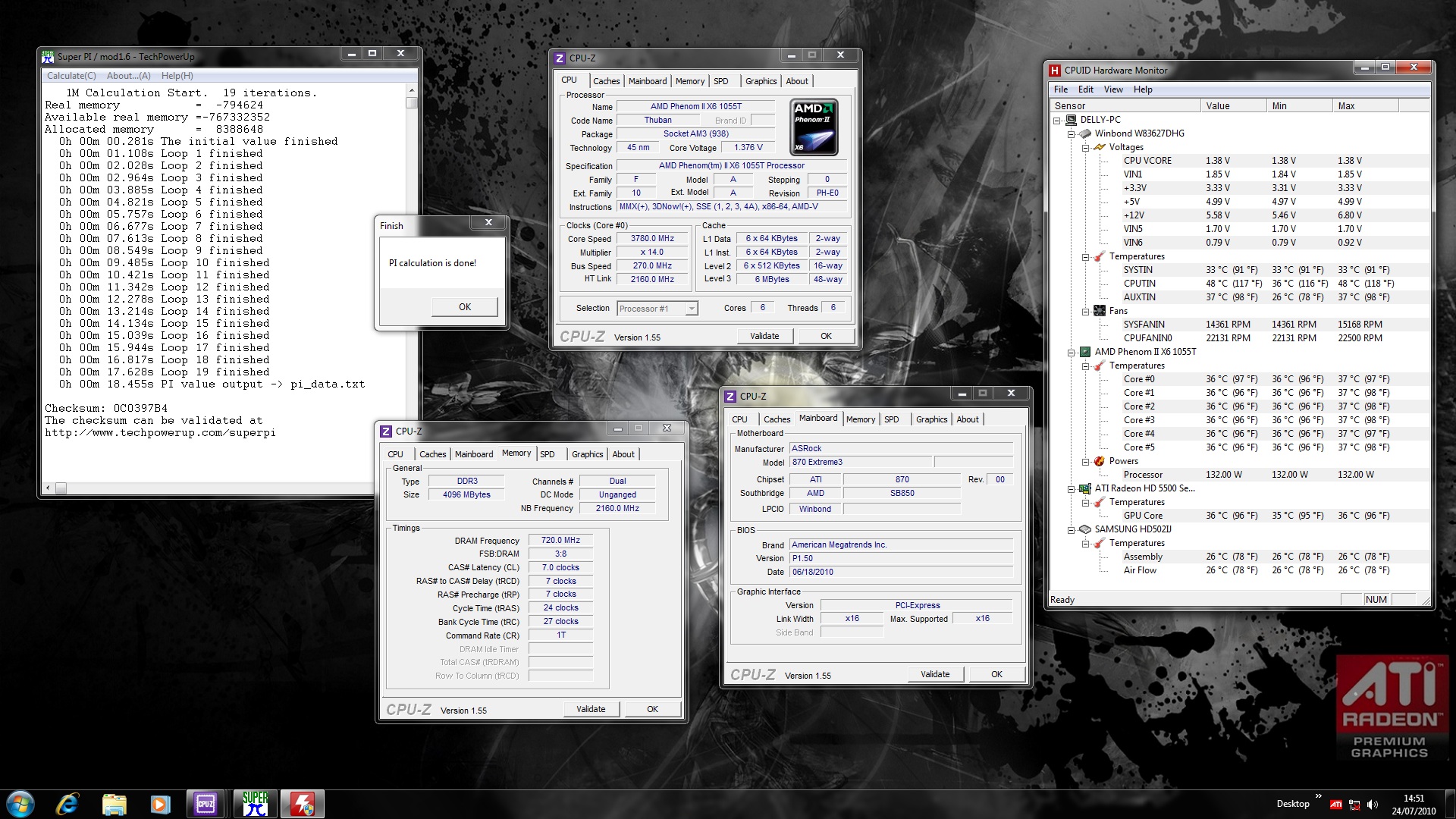The width and height of the screenshot is (1456, 819).
Task: Open the Processor #1 selection dropdown
Action: pos(691,309)
